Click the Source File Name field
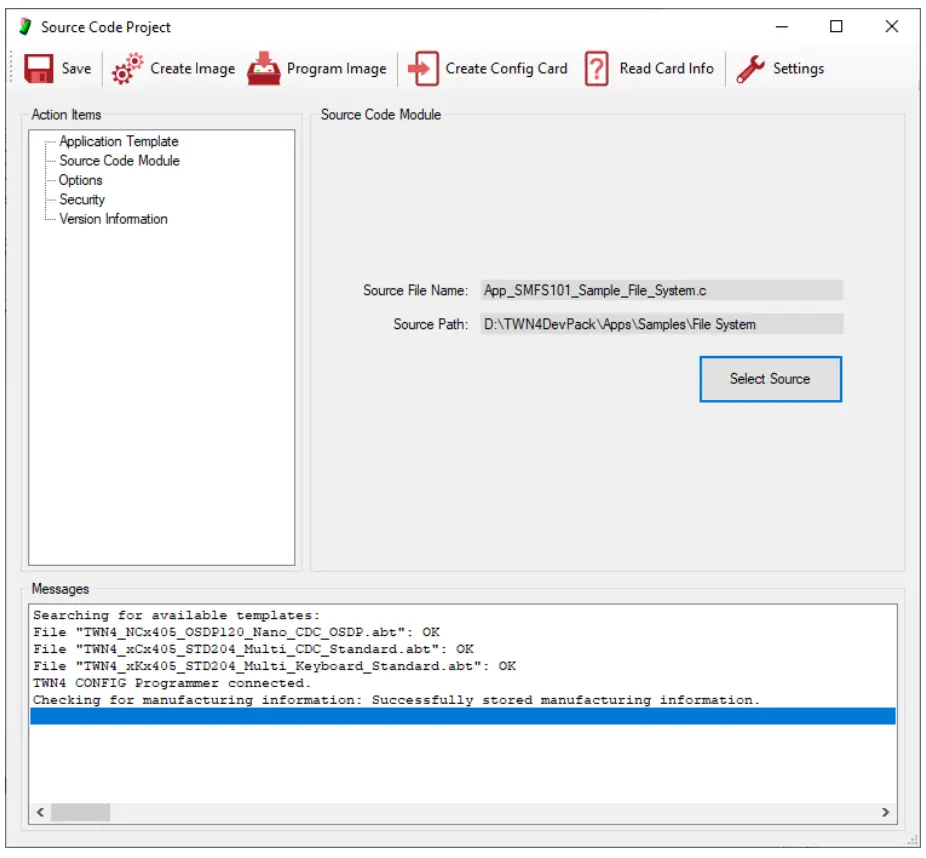 click(x=661, y=291)
